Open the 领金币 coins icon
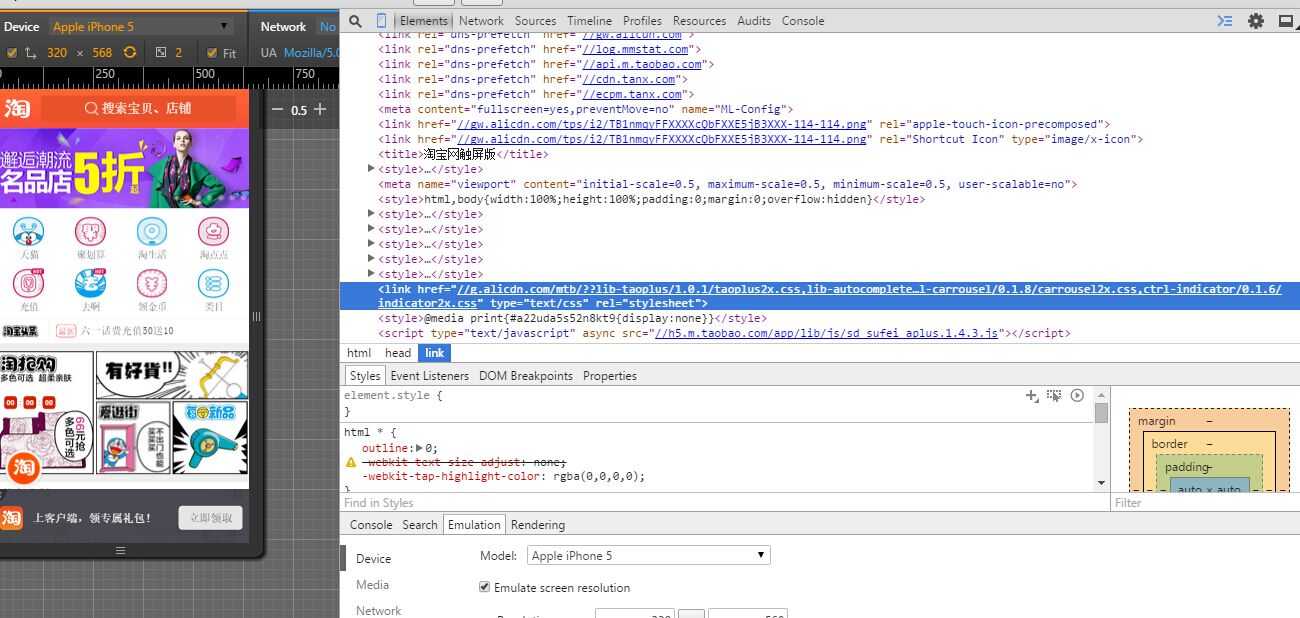 click(152, 284)
